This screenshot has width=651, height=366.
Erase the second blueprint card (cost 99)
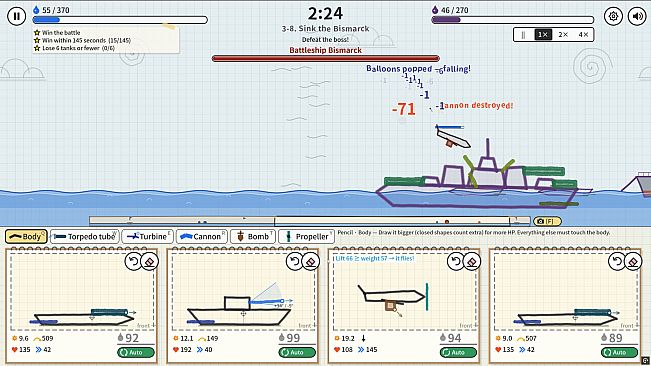[x=311, y=261]
